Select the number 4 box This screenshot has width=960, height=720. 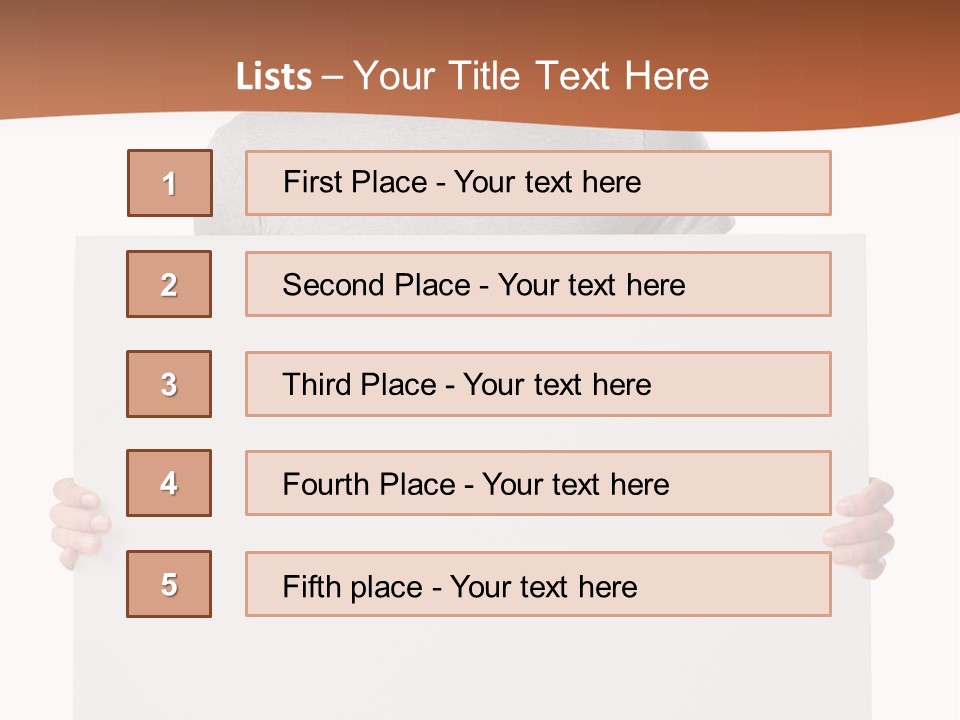pos(169,483)
